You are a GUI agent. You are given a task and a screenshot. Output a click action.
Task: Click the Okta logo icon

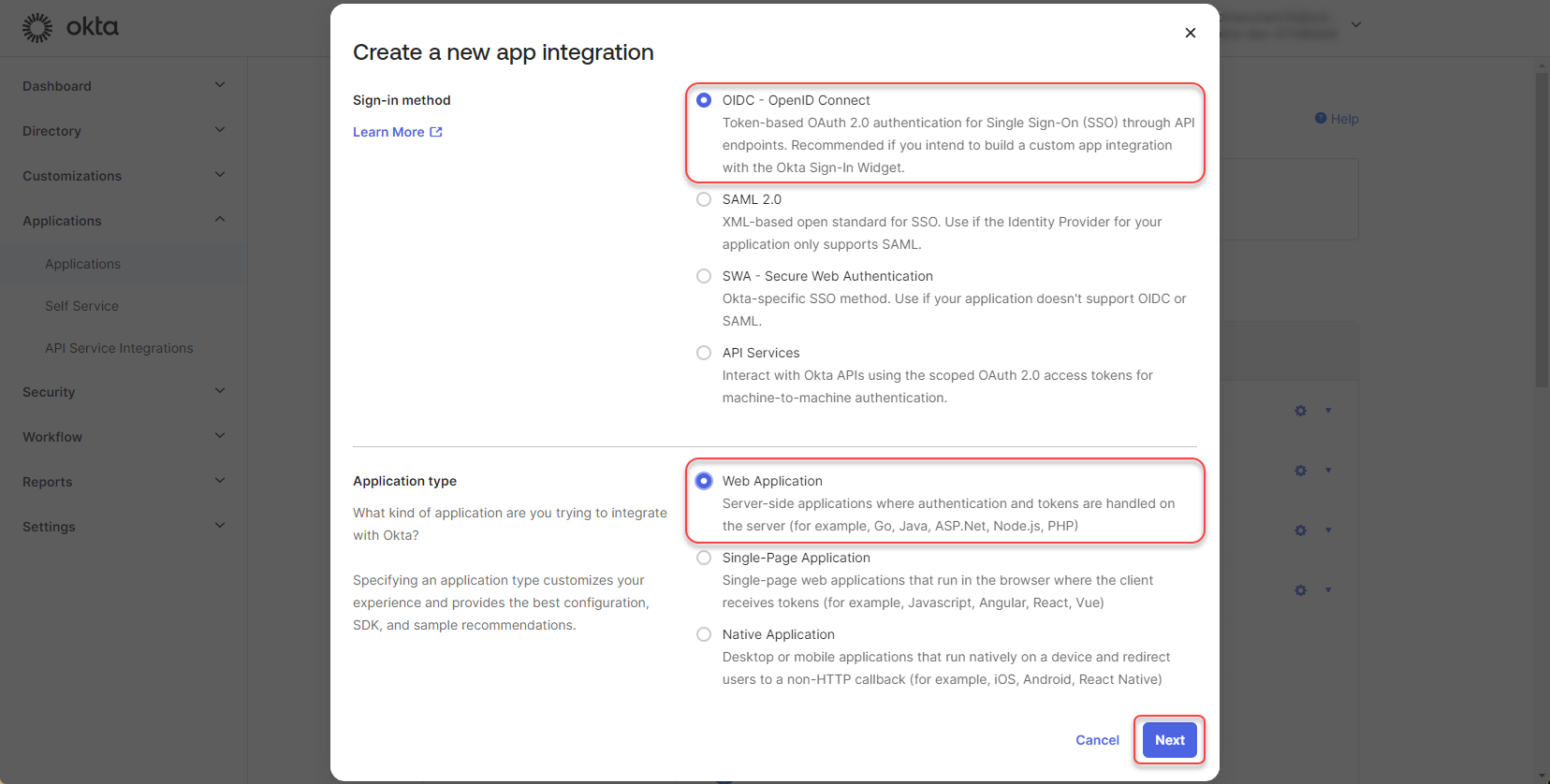pyautogui.click(x=37, y=28)
